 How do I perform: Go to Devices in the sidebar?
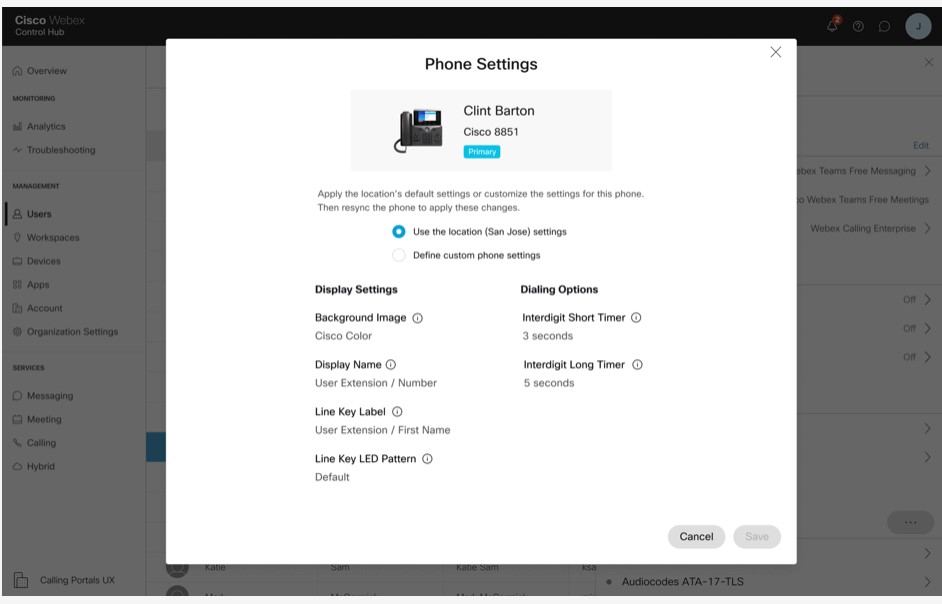(44, 261)
